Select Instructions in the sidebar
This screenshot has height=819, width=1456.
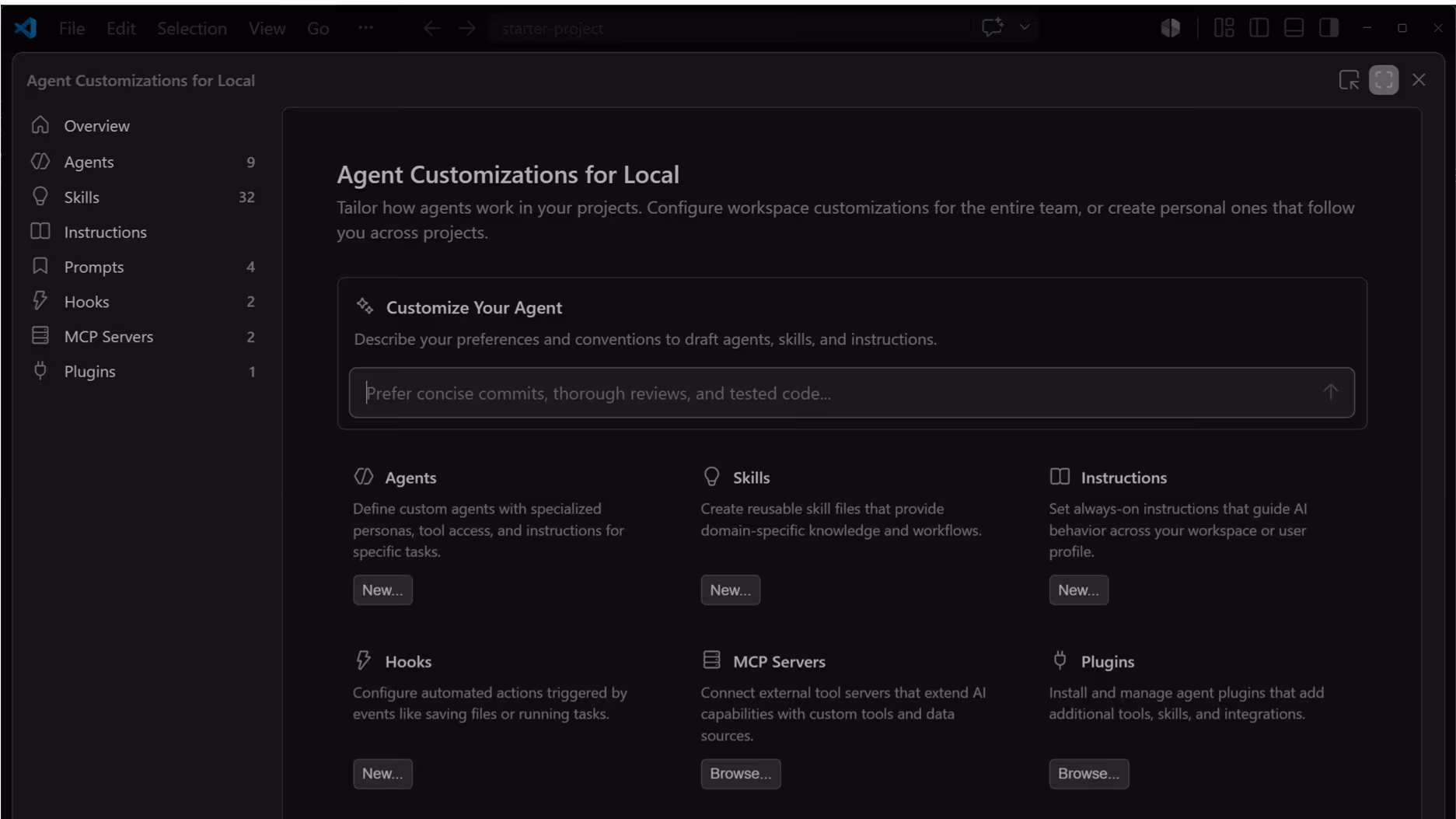click(x=143, y=232)
